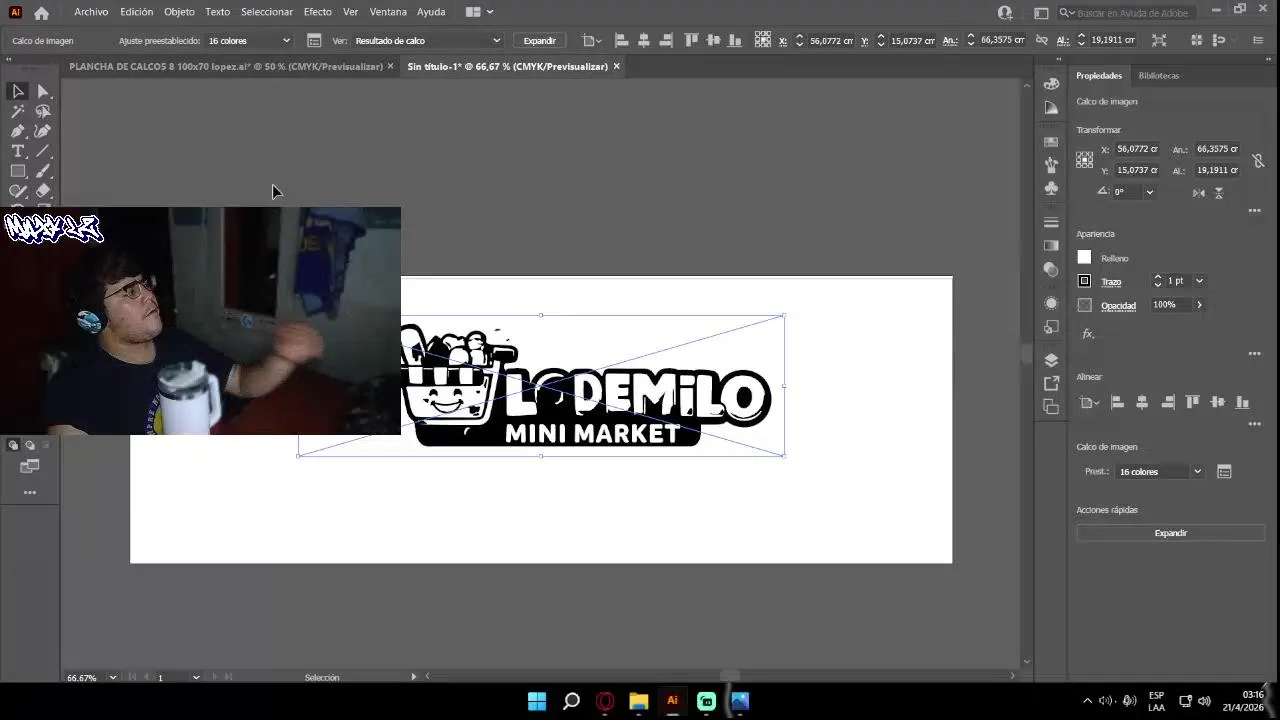Click the Trazo stroke color swatch
This screenshot has width=1280, height=720.
(x=1084, y=281)
